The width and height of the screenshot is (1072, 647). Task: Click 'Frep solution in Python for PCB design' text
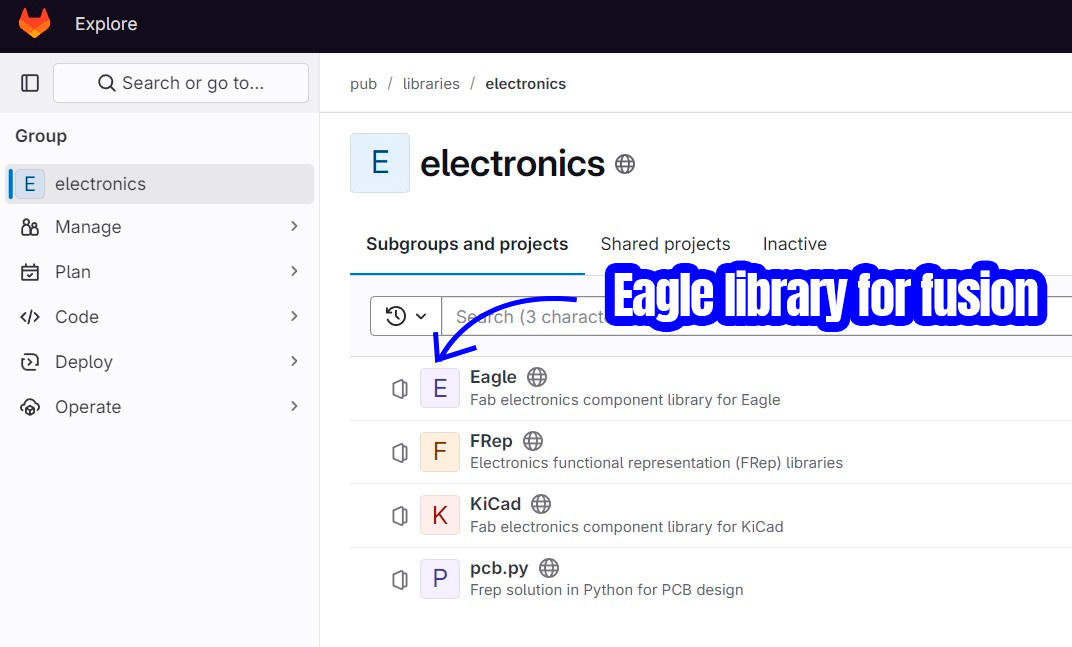point(606,590)
